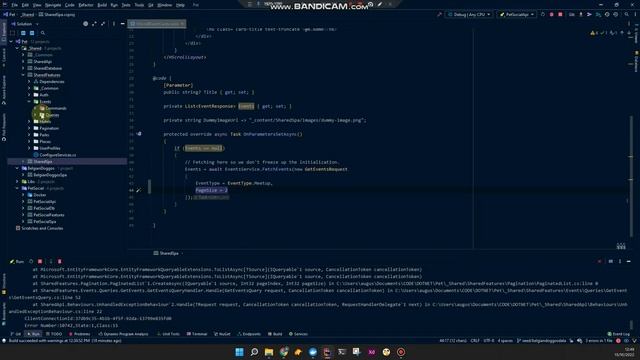Open File Explorer from taskbar
640x360 pixels.
269,352
